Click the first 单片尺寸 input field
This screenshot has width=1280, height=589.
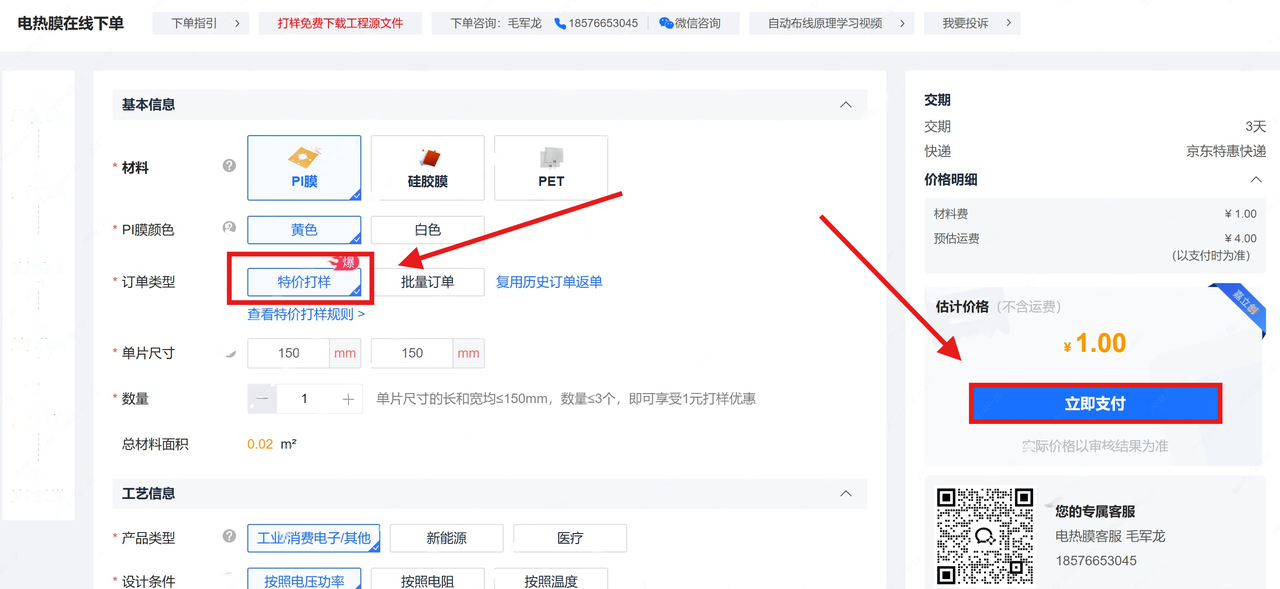tap(289, 353)
